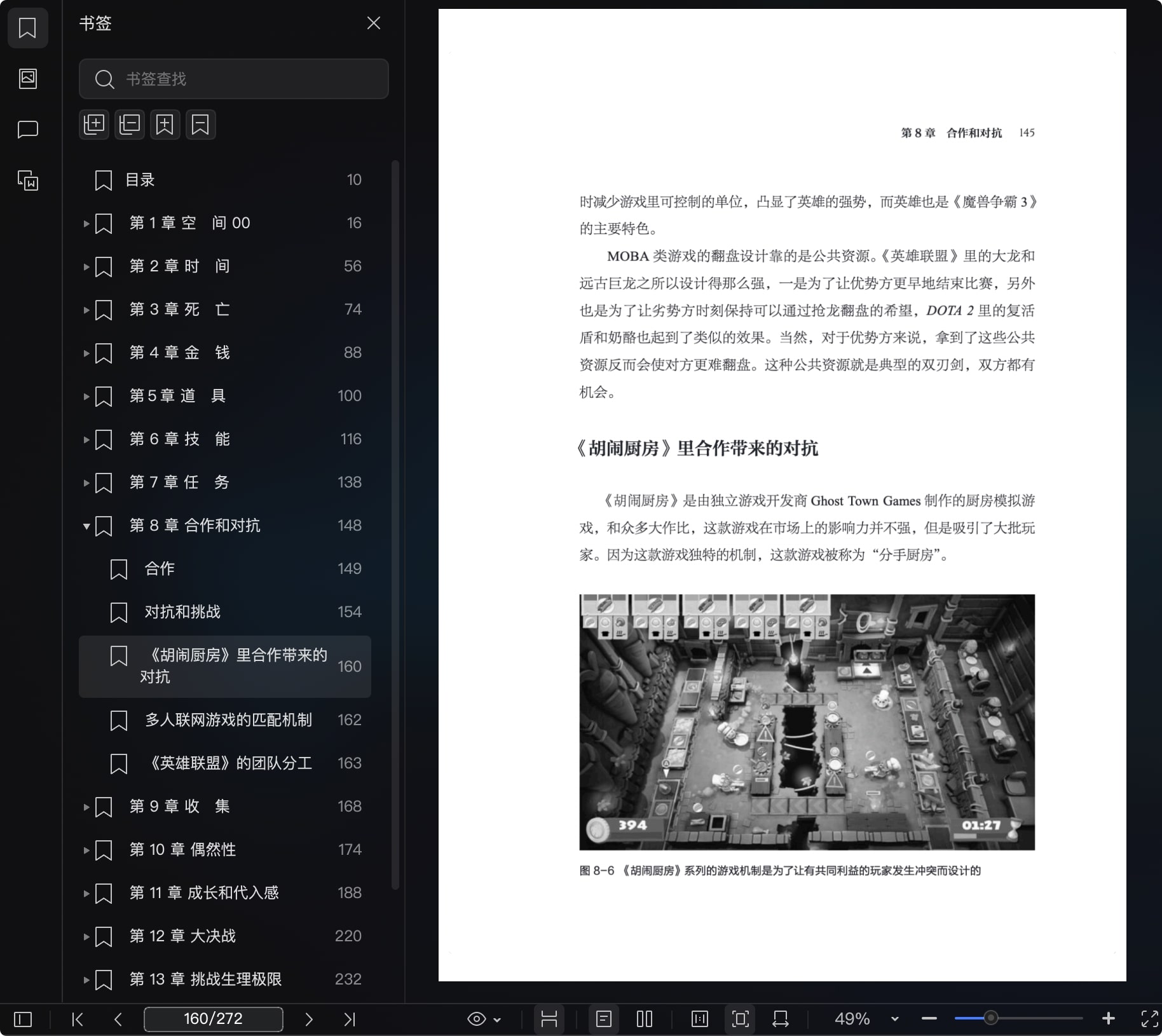The width and height of the screenshot is (1162, 1036).
Task: Collapse 第 8 章 合作和对抗 bookmark
Action: [x=86, y=526]
